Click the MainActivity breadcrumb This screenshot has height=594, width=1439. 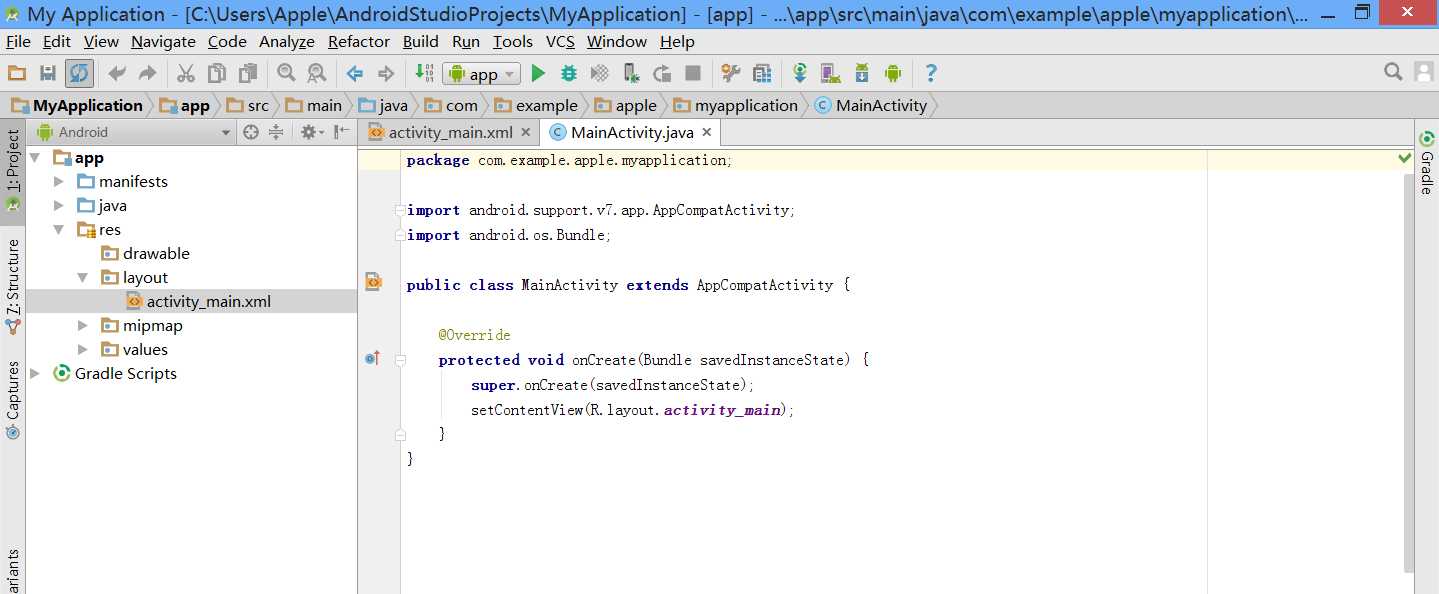pos(871,106)
